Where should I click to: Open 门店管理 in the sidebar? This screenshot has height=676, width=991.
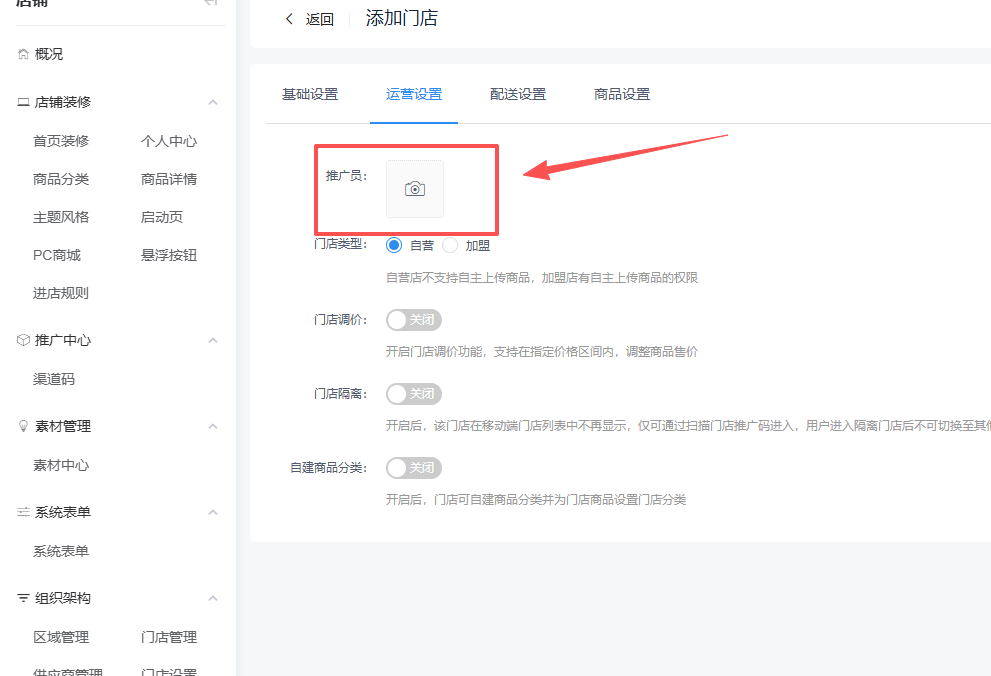(x=169, y=637)
